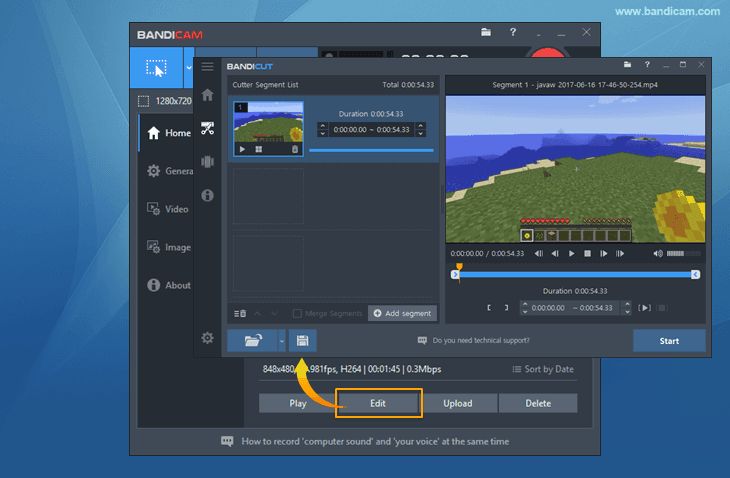
Task: Open Bandicut settings gear icon
Action: tap(207, 337)
